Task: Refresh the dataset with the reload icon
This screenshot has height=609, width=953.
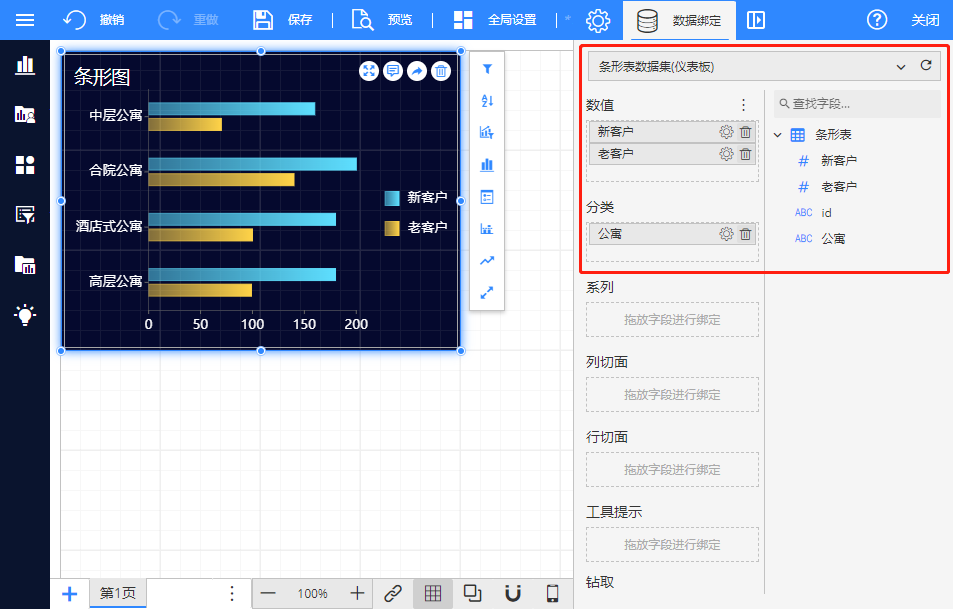Action: [926, 66]
